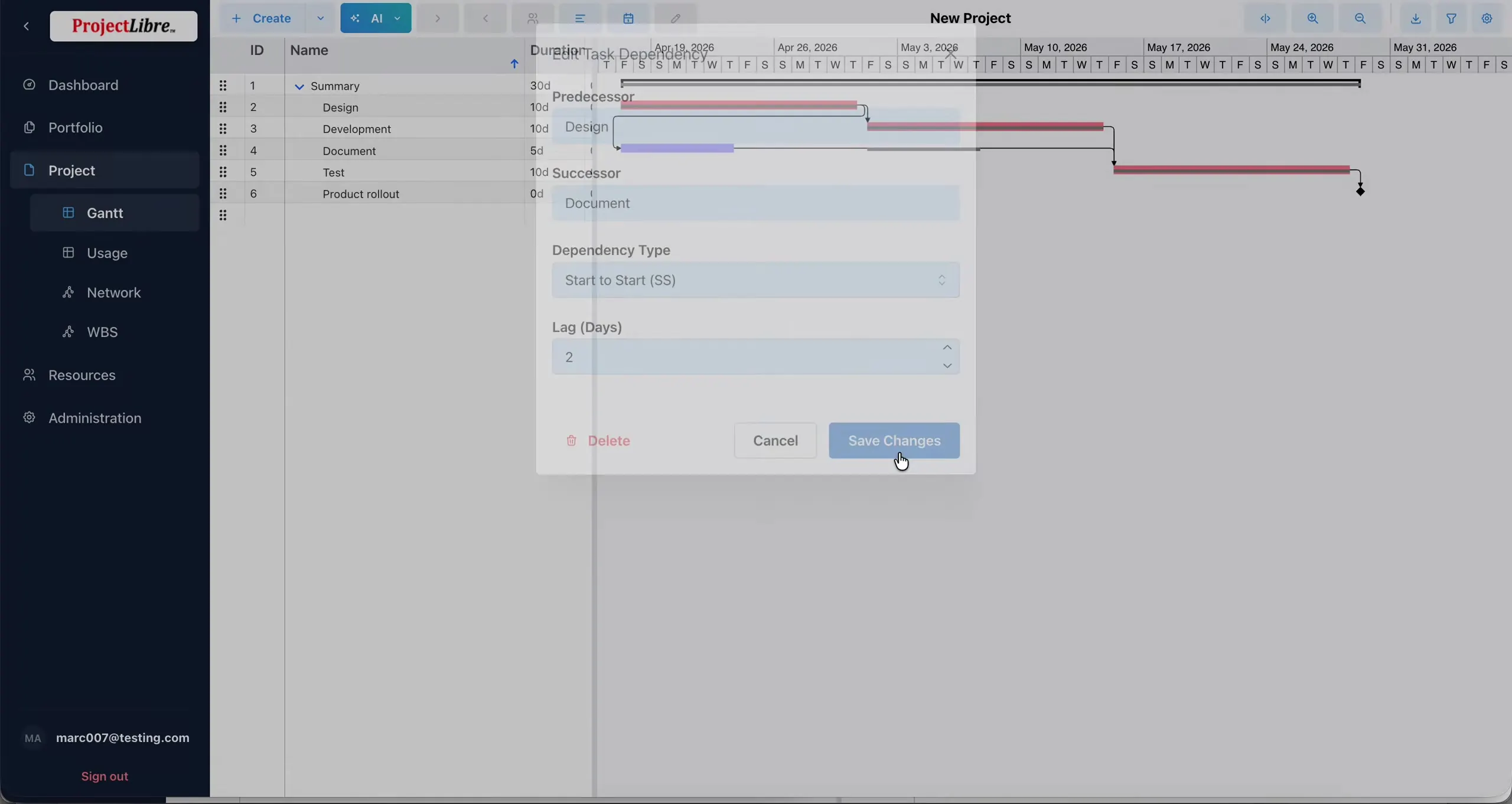The height and width of the screenshot is (804, 1512).
Task: Click the Delete dependency button
Action: coord(598,440)
